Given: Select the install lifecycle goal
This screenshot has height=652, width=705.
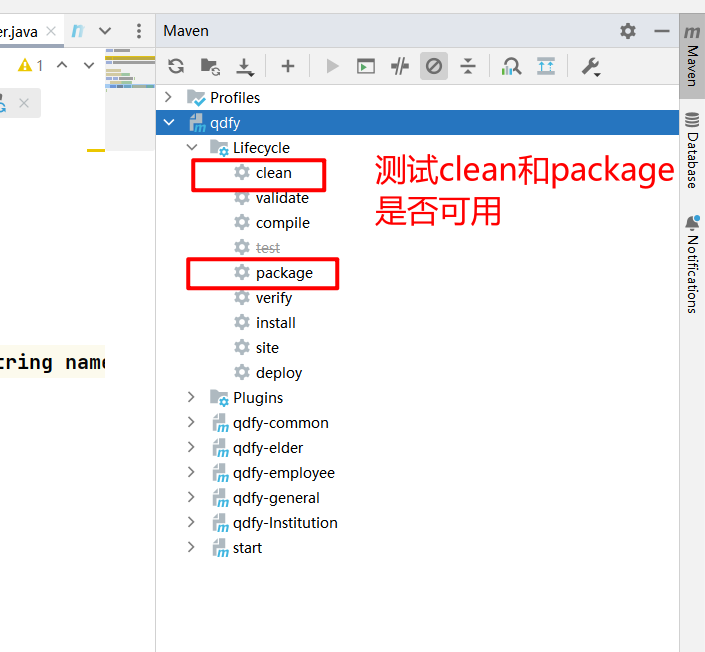Looking at the screenshot, I should [276, 323].
